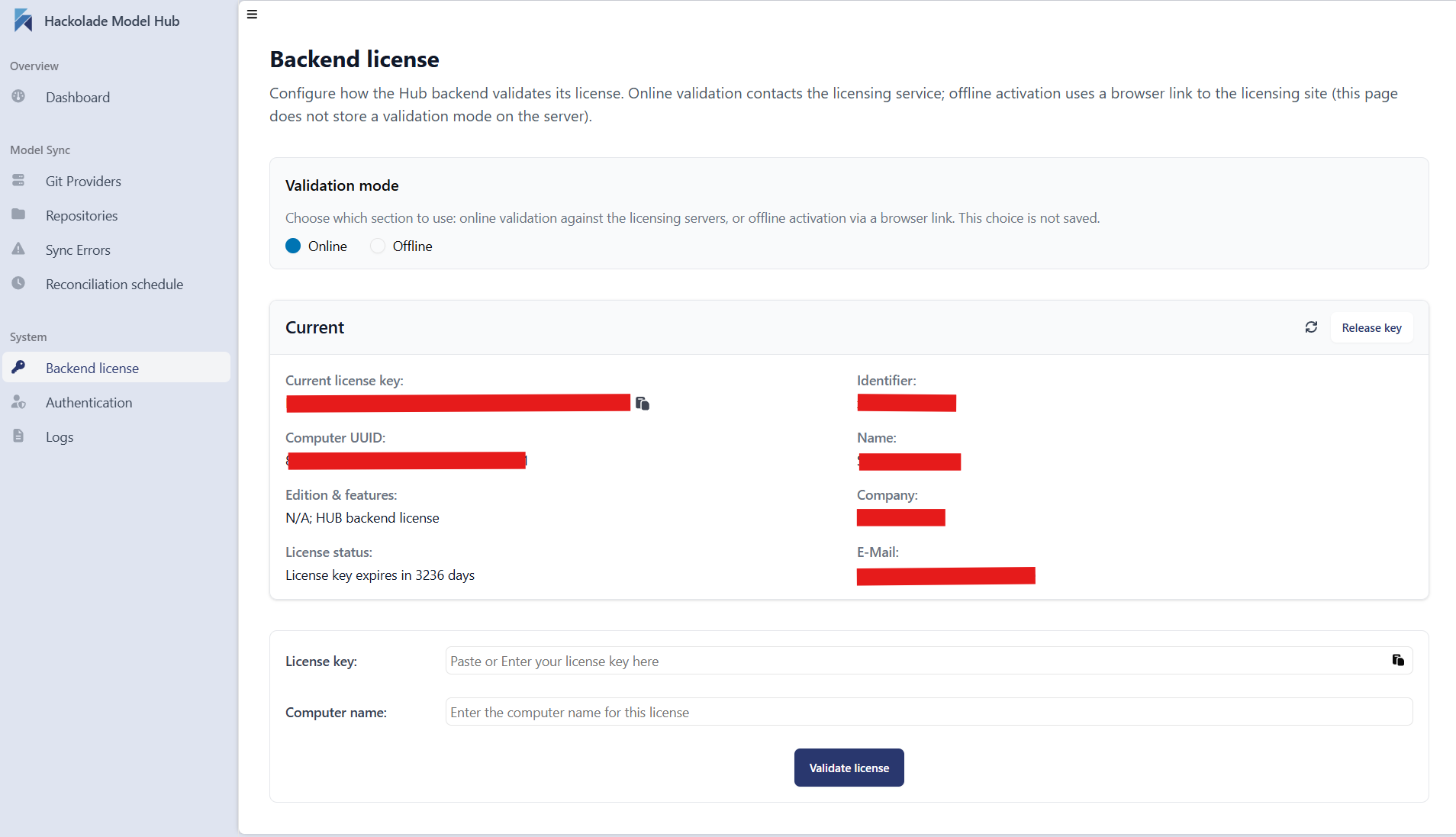Focus the License key input field
The width and height of the screenshot is (1456, 837).
click(x=929, y=661)
